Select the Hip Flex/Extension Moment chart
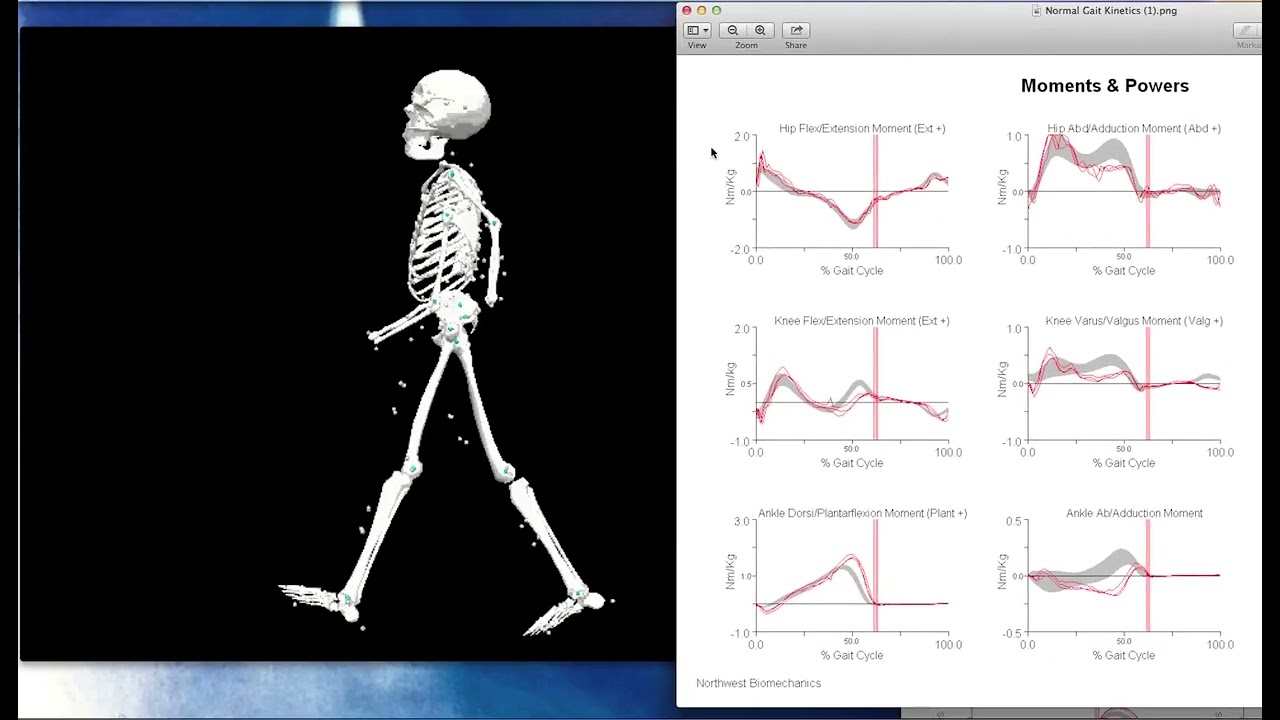Screen dimensions: 1280x720 [852, 192]
